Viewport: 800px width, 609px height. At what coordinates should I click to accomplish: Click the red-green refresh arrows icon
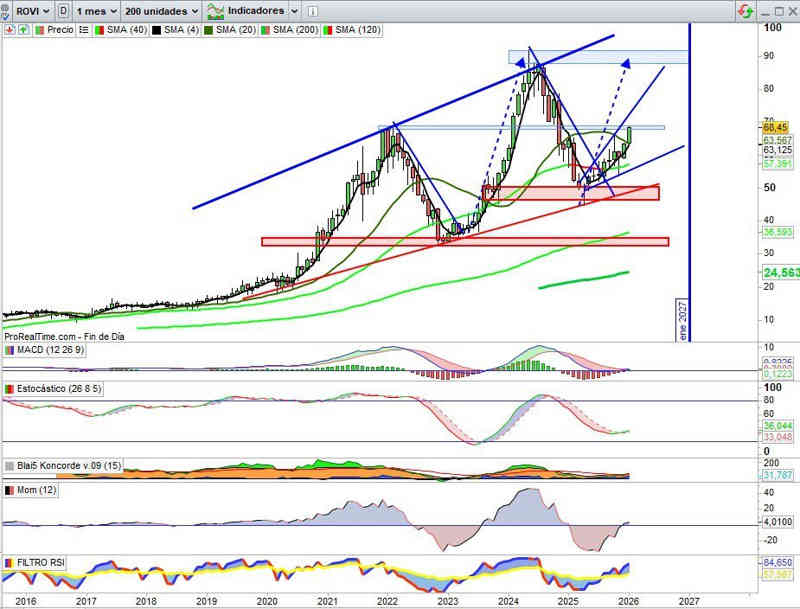tap(745, 11)
